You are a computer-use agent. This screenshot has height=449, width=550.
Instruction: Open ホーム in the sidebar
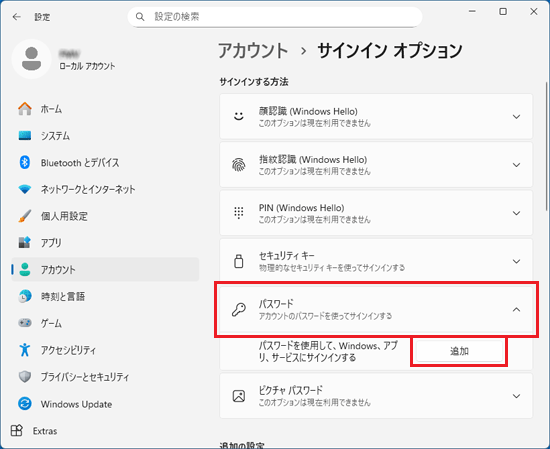click(105, 109)
